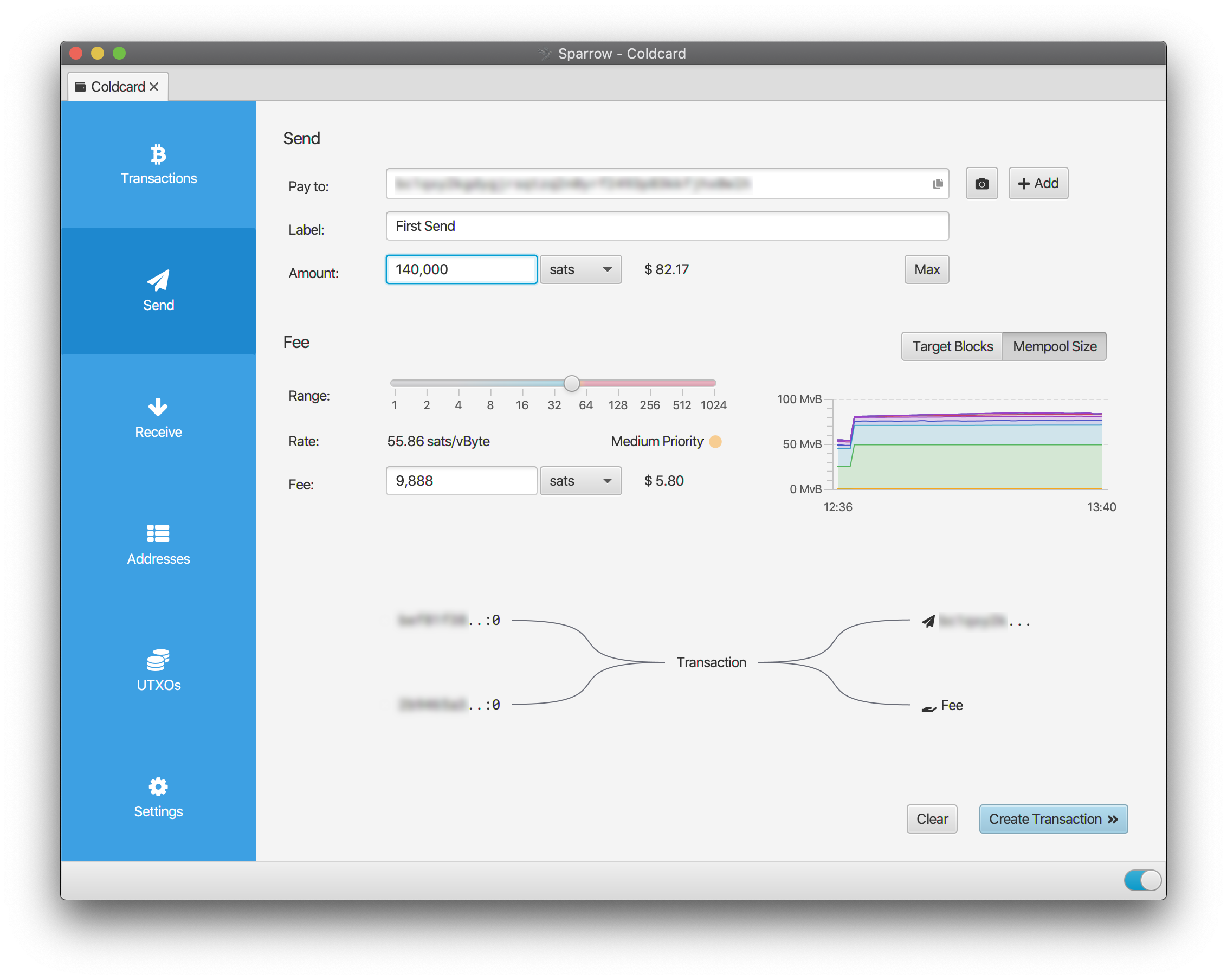Scan a QR code with the camera icon
The image size is (1227, 980).
(981, 183)
